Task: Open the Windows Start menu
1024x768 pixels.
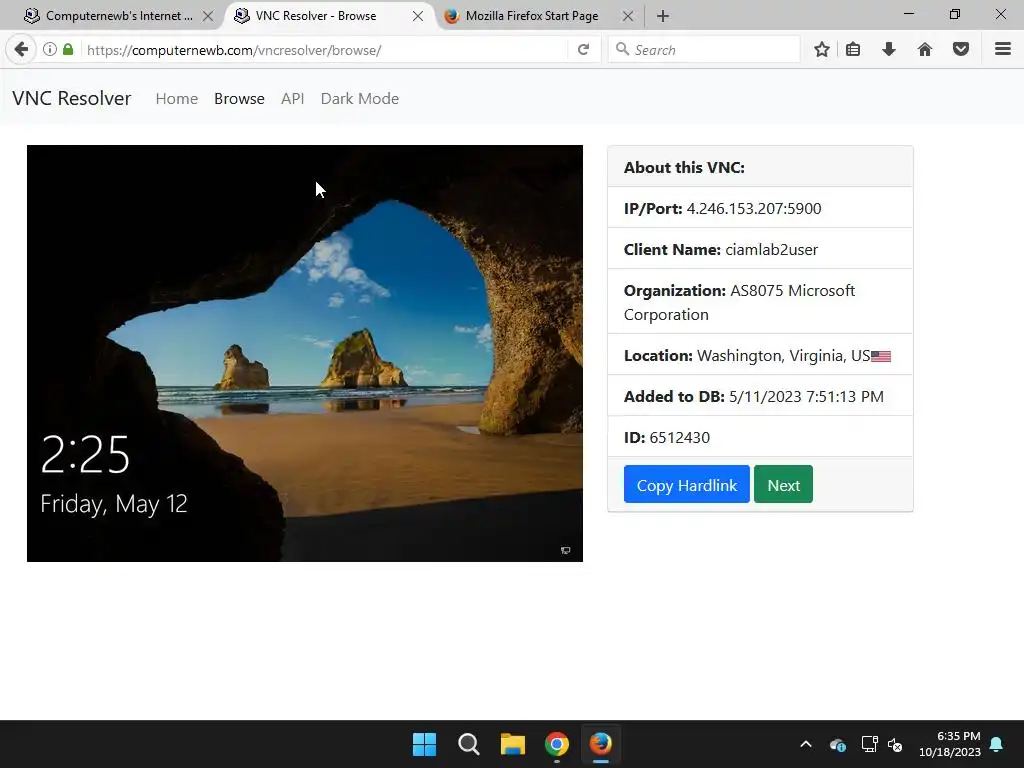Action: click(x=424, y=744)
